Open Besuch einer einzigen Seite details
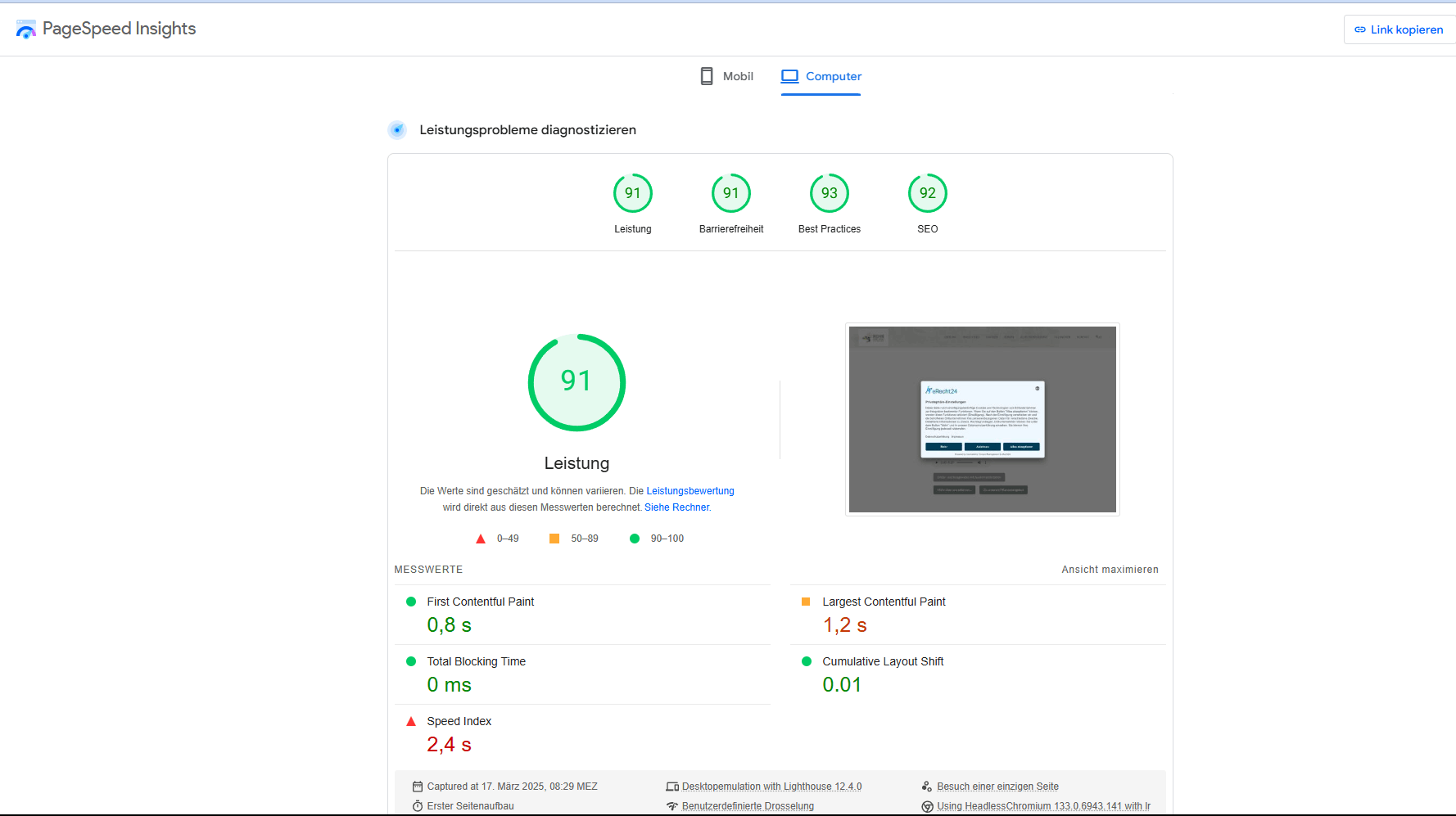Screen dimensions: 1456x816 pos(997,787)
